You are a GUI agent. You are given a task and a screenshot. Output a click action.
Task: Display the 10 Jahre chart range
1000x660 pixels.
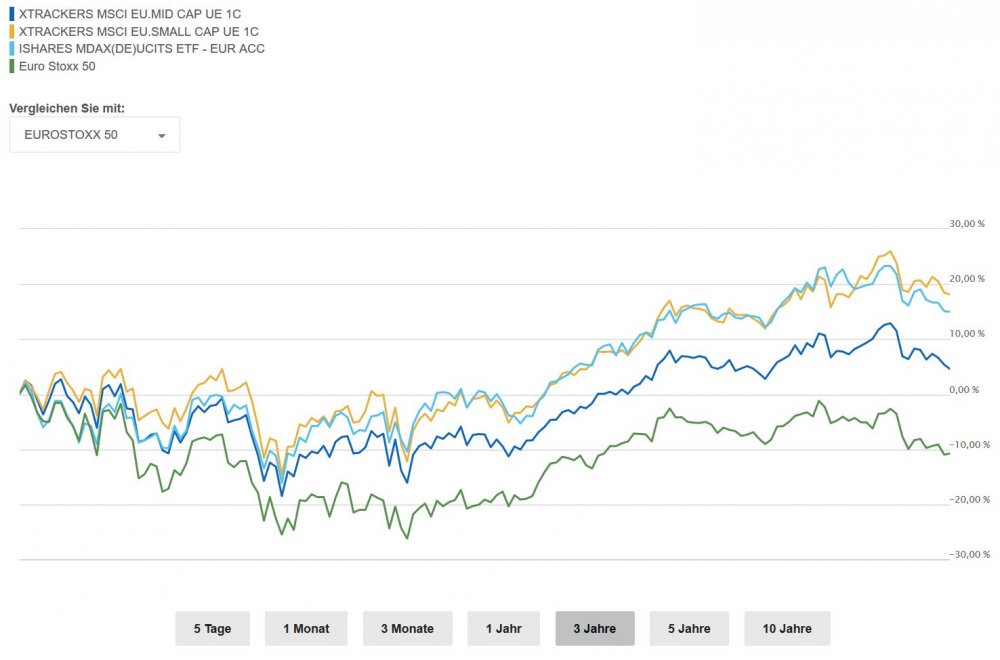point(787,629)
